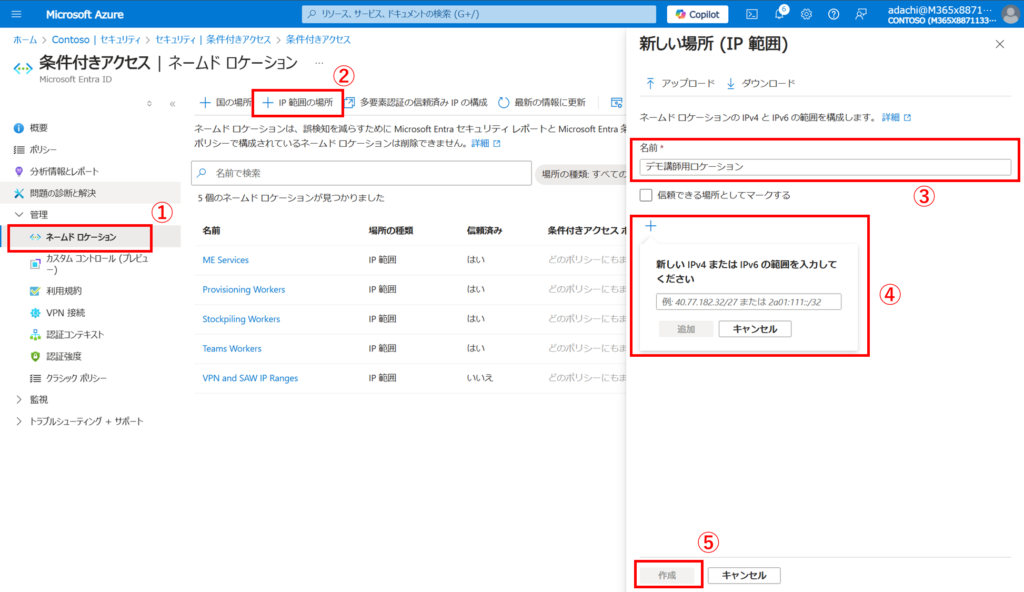The height and width of the screenshot is (592, 1024).
Task: Go to セキュリティ | 条件付きアクセス breadcrumb
Action: pyautogui.click(x=213, y=40)
